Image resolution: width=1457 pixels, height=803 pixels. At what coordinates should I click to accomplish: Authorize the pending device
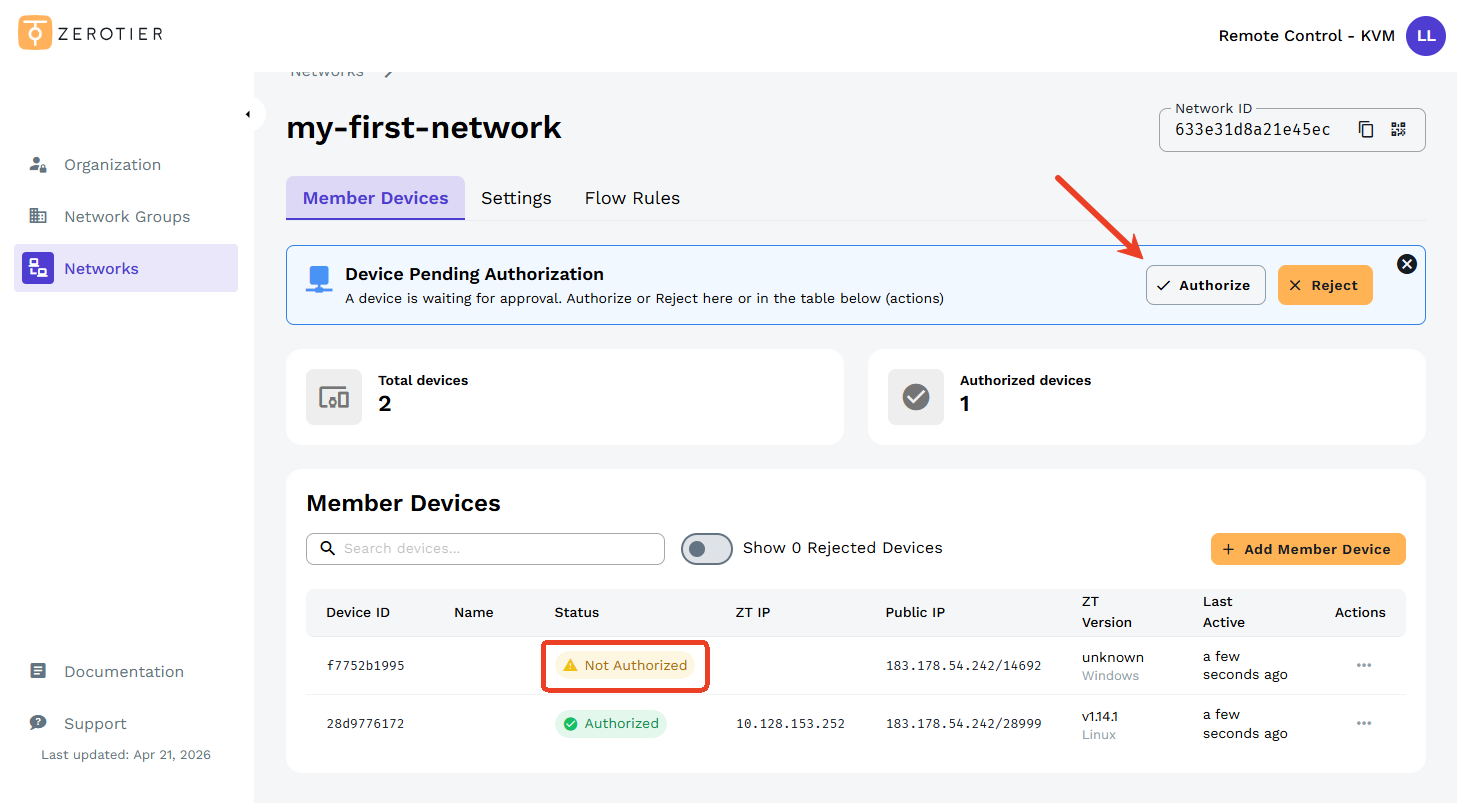1205,285
